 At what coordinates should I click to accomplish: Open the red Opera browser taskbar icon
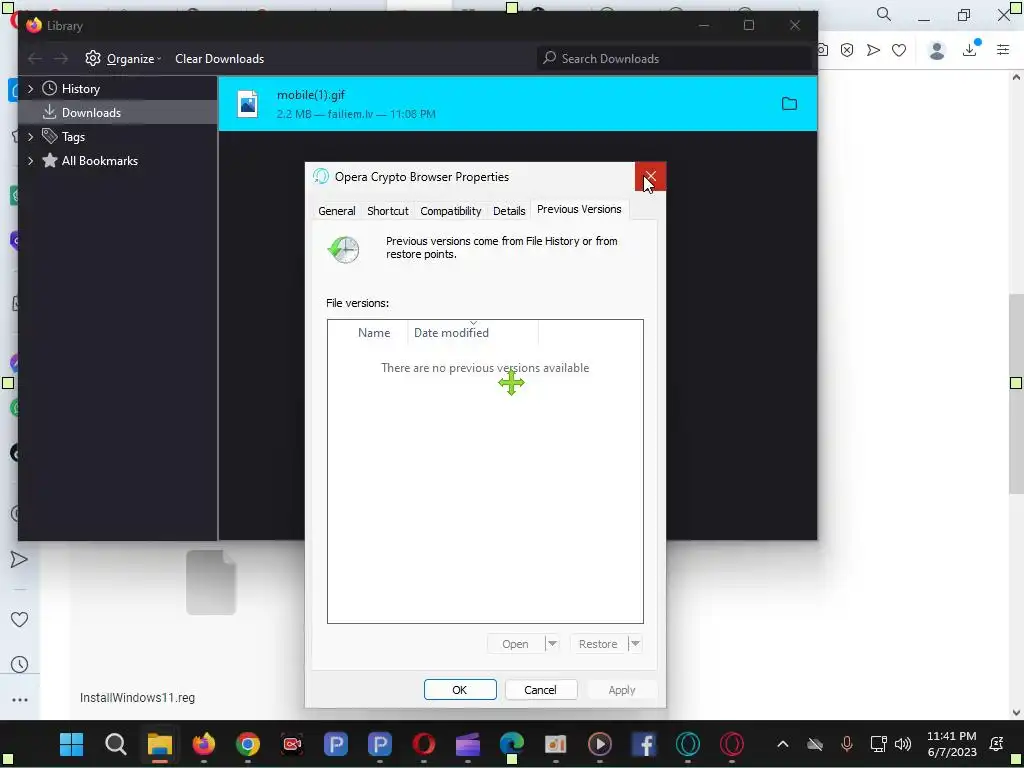pyautogui.click(x=424, y=744)
